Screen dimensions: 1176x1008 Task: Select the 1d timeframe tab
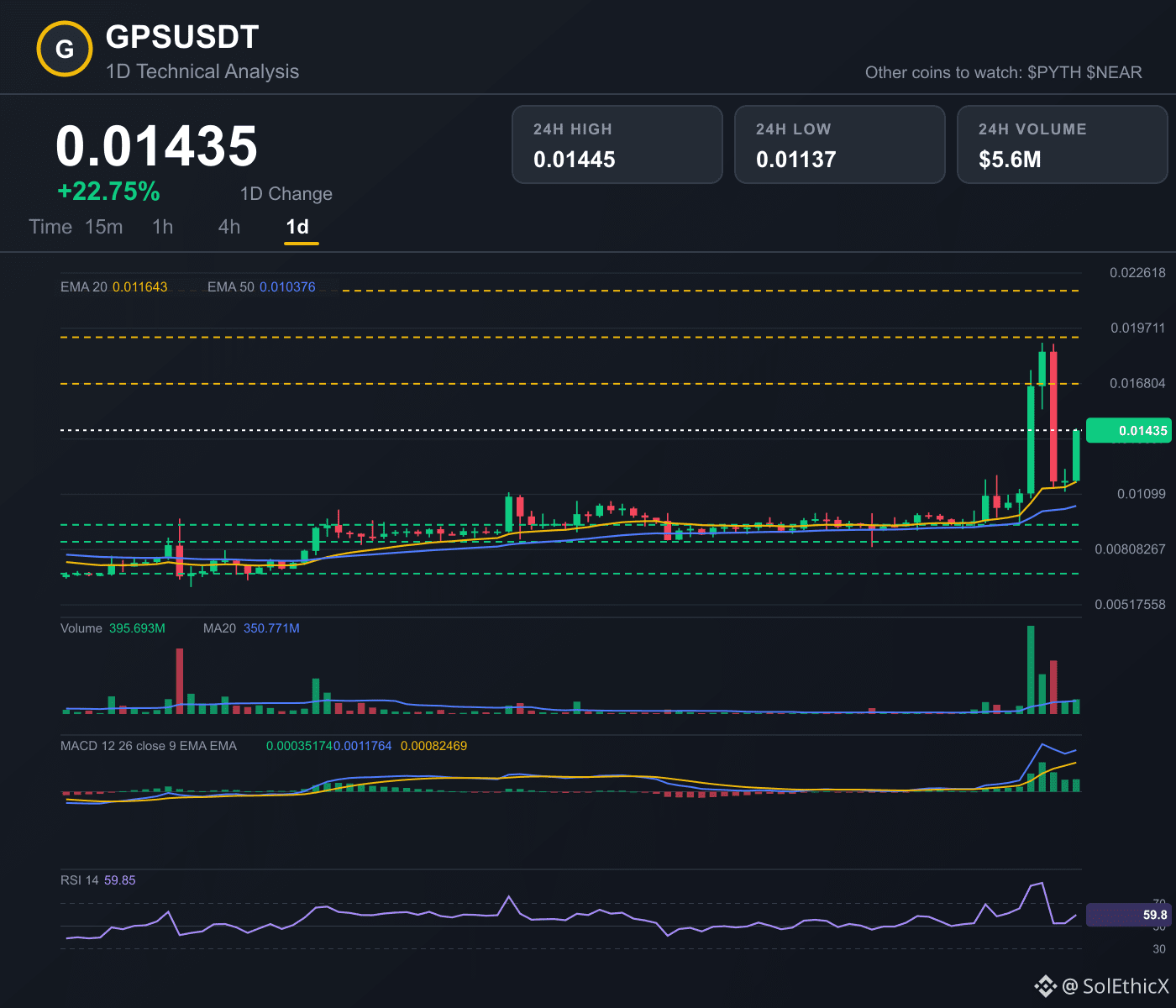point(298,227)
